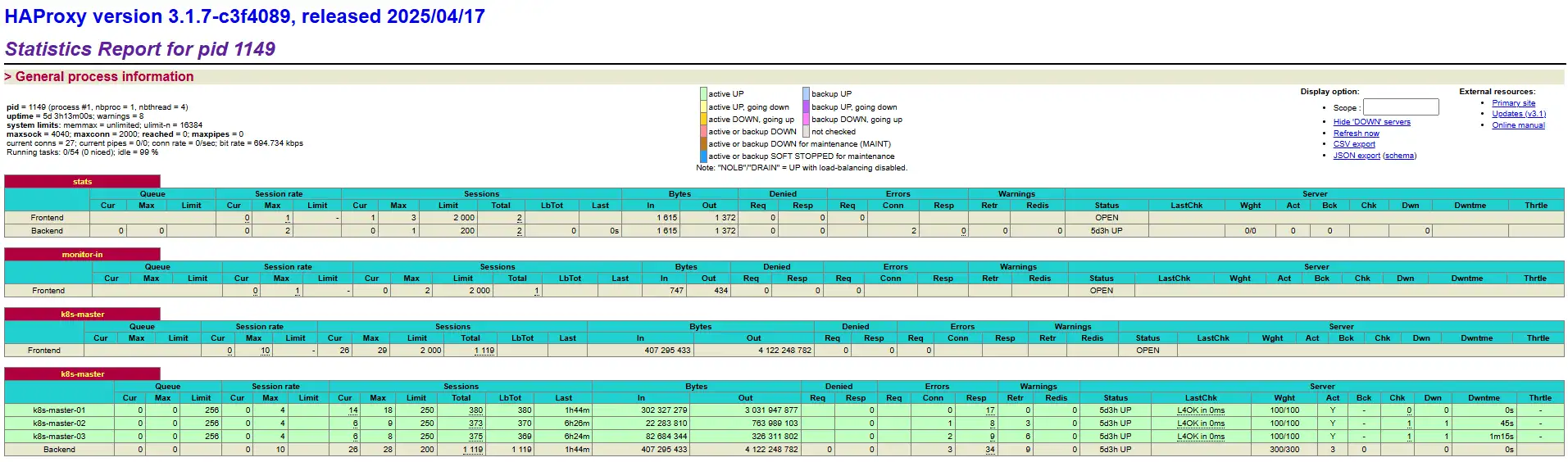
Task: Click the green 'active UP' legend swatch
Action: click(703, 94)
